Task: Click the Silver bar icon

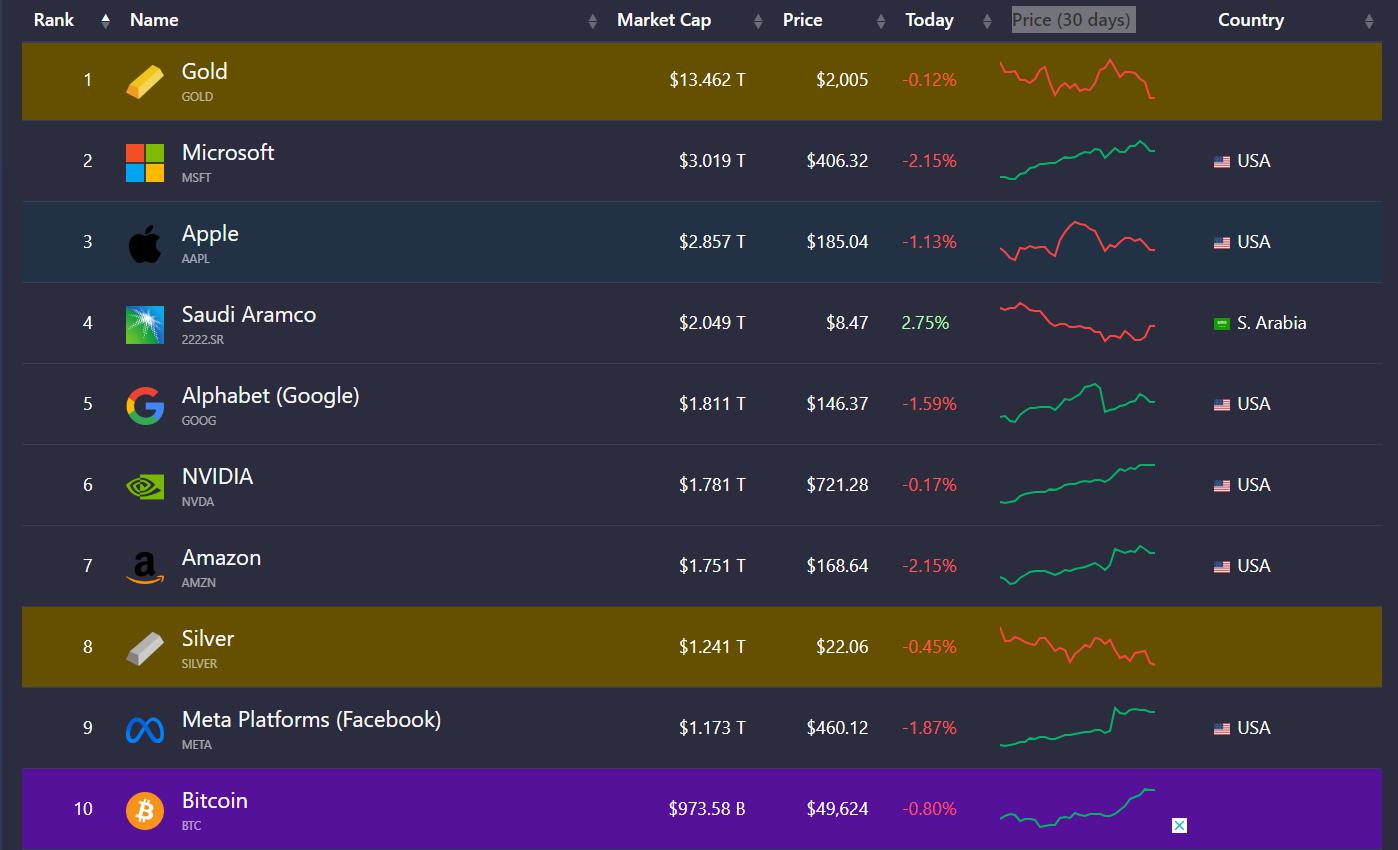Action: pyautogui.click(x=145, y=648)
